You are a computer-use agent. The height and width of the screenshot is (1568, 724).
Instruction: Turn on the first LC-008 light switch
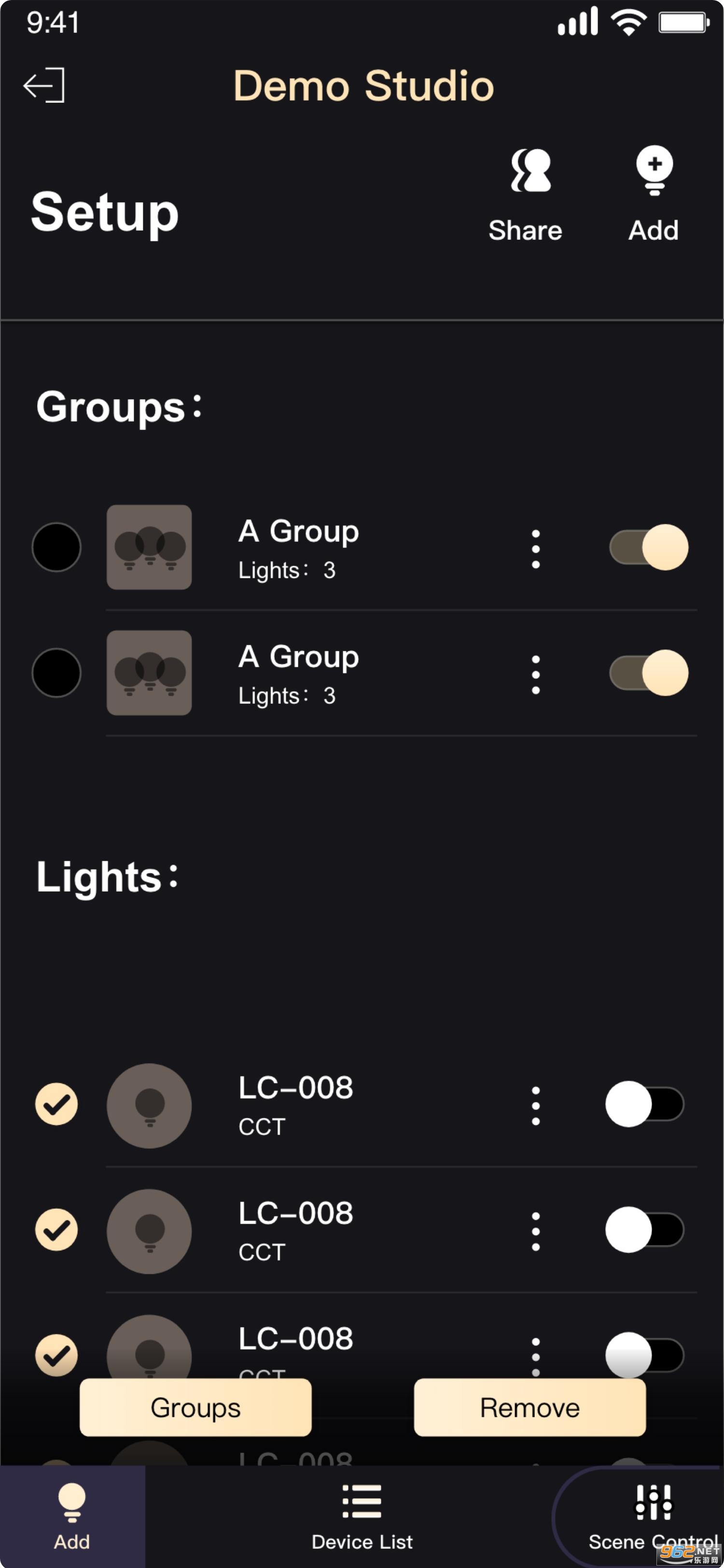point(644,1104)
